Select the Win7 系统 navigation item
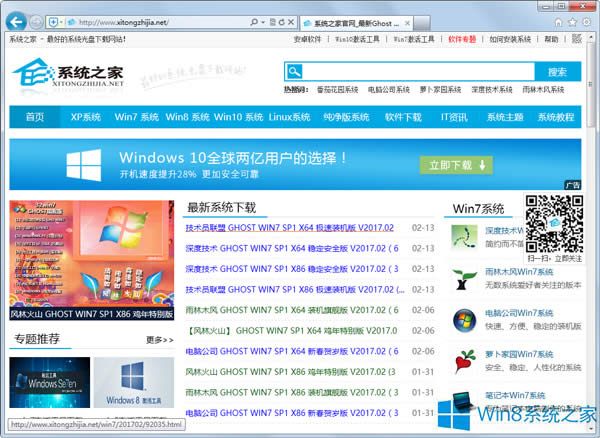The image size is (600, 438). coord(137,117)
